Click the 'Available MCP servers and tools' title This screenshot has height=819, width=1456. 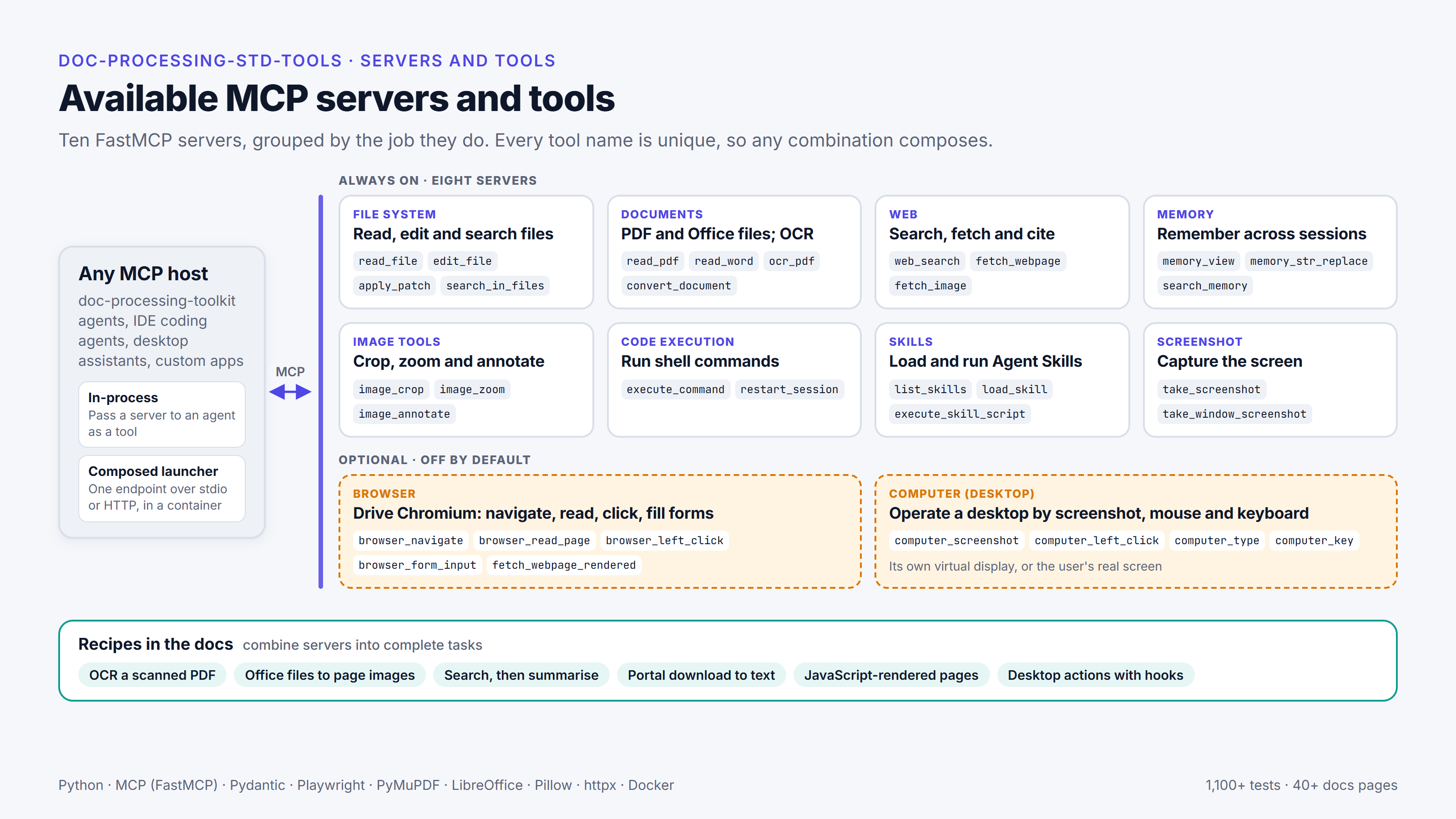(337, 99)
